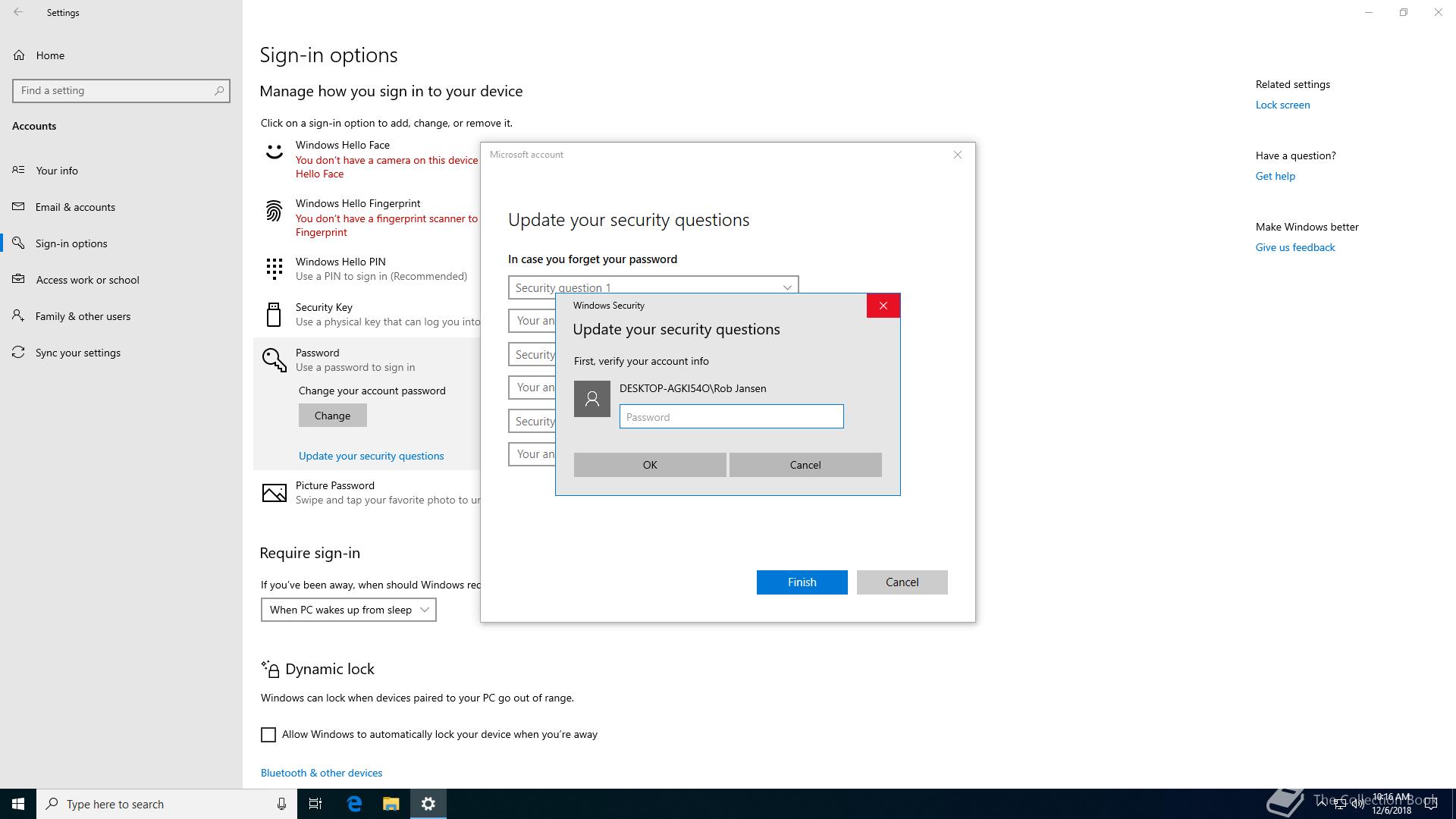
Task: Click the Windows Hello Fingerprint icon
Action: click(274, 211)
